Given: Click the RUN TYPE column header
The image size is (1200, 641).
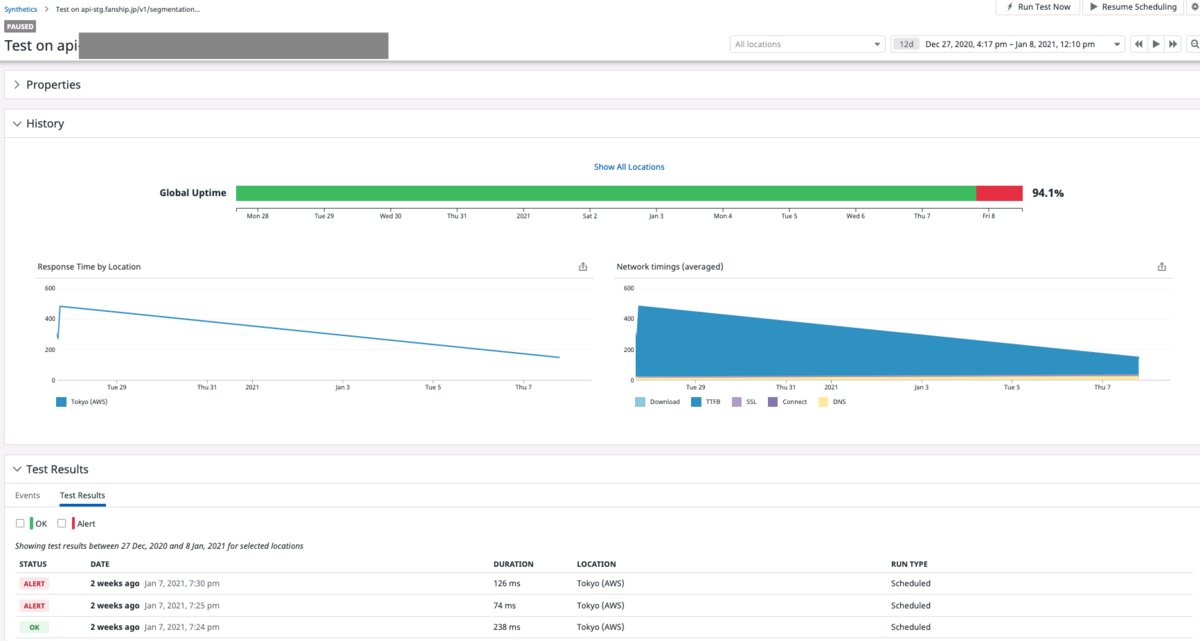Looking at the screenshot, I should coord(909,564).
